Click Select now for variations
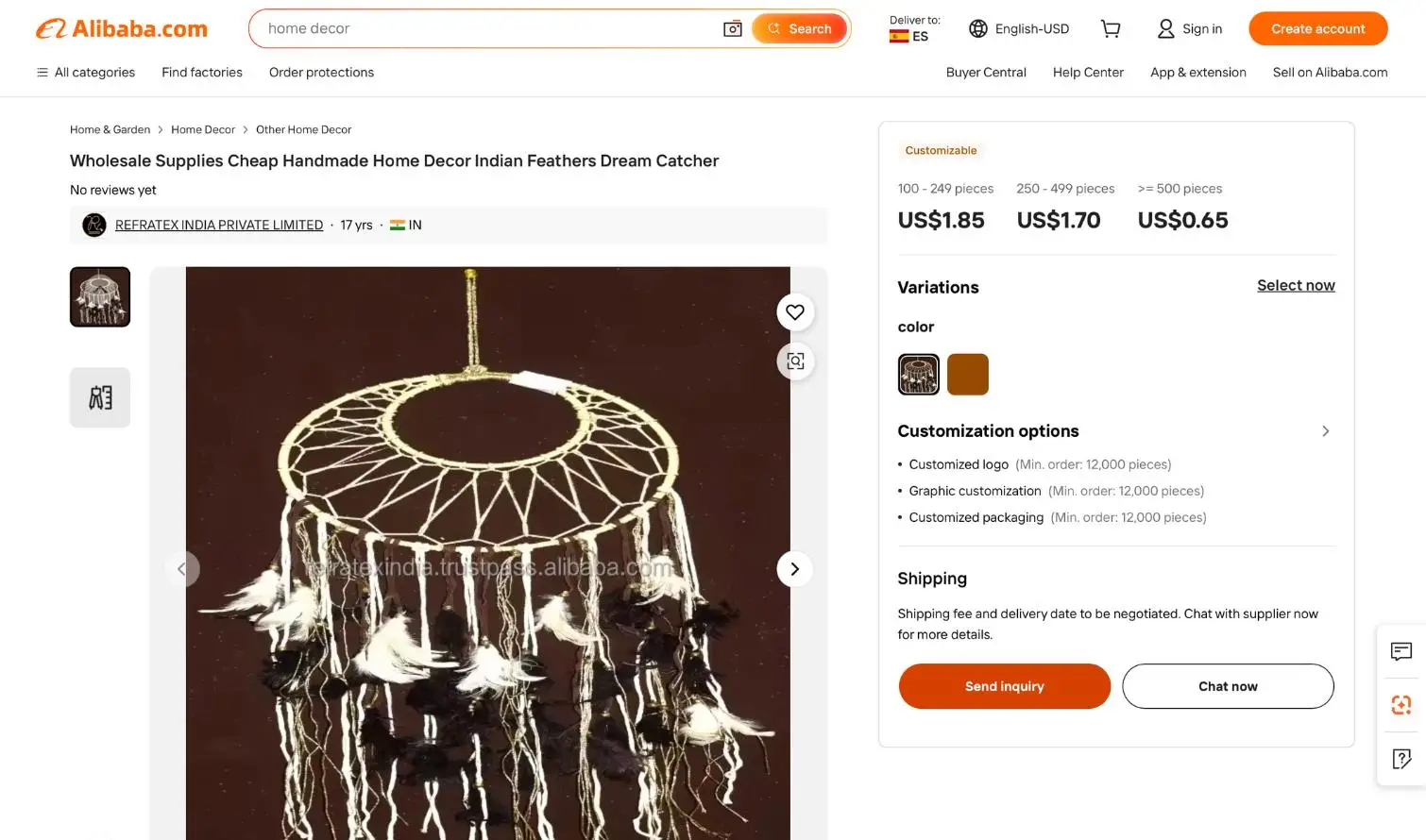This screenshot has width=1426, height=840. tap(1296, 285)
